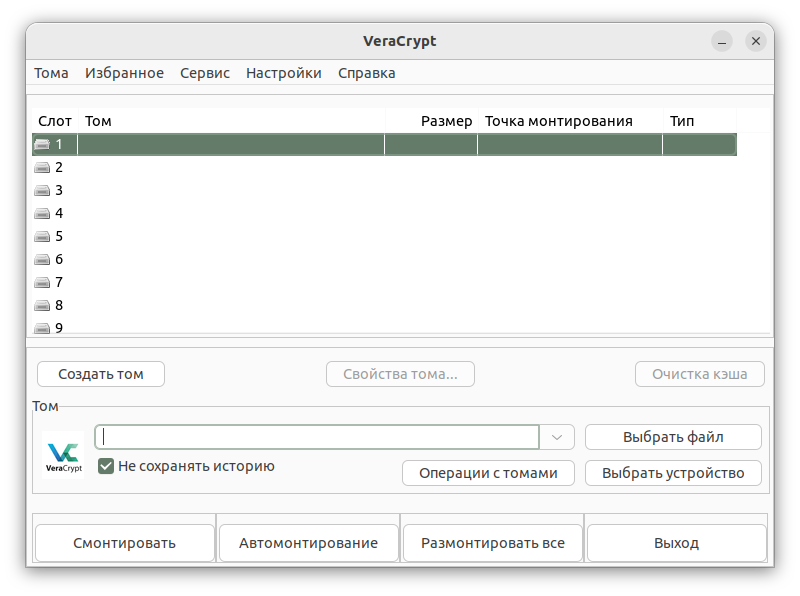Open the Справка menu
This screenshot has width=800, height=596.
pos(367,73)
